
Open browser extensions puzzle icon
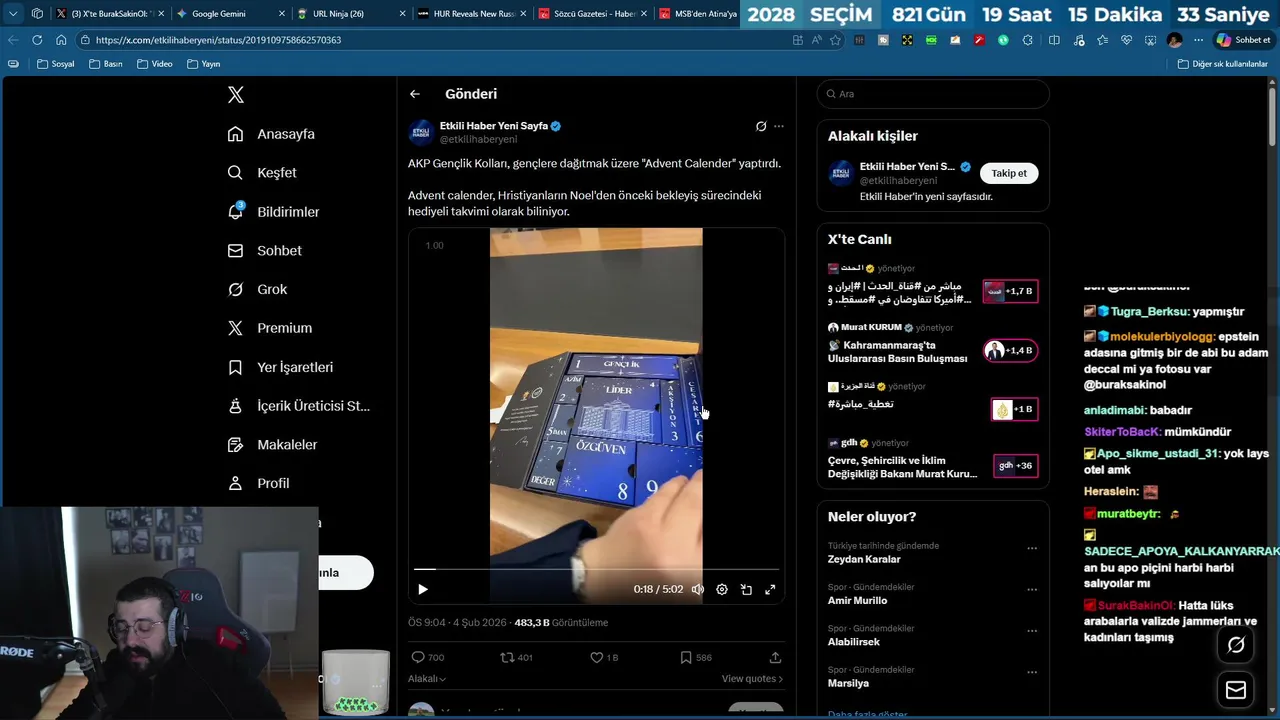pyautogui.click(x=1027, y=40)
